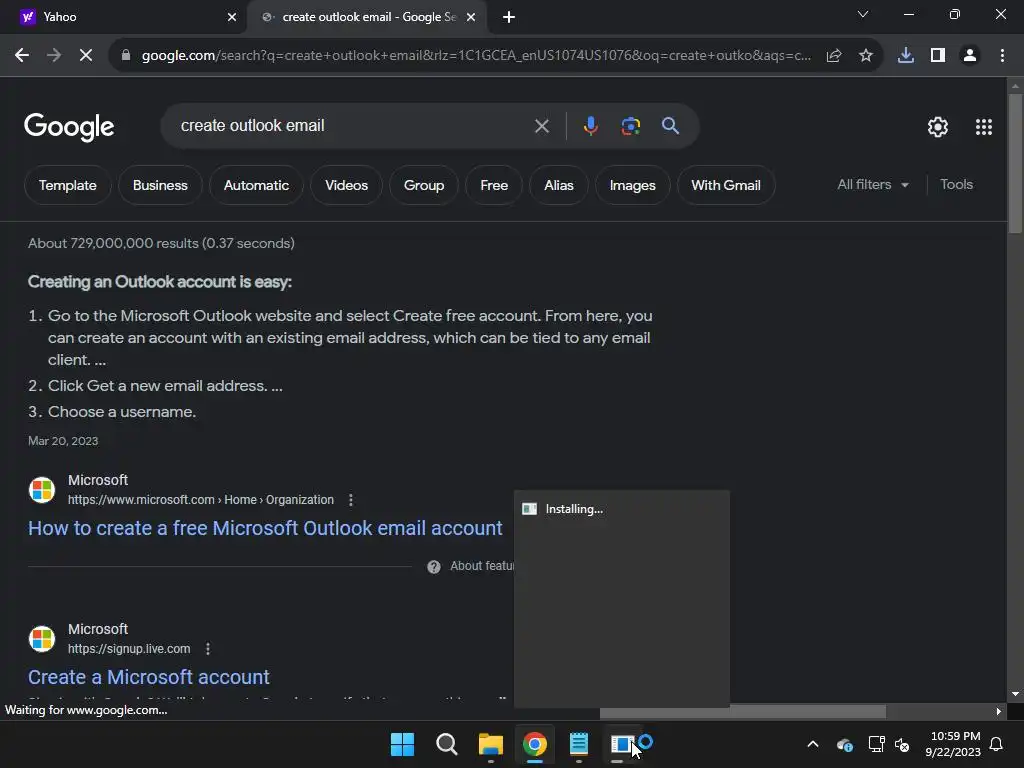Open Google apps grid
Screen dimensions: 1024x768
(984, 127)
